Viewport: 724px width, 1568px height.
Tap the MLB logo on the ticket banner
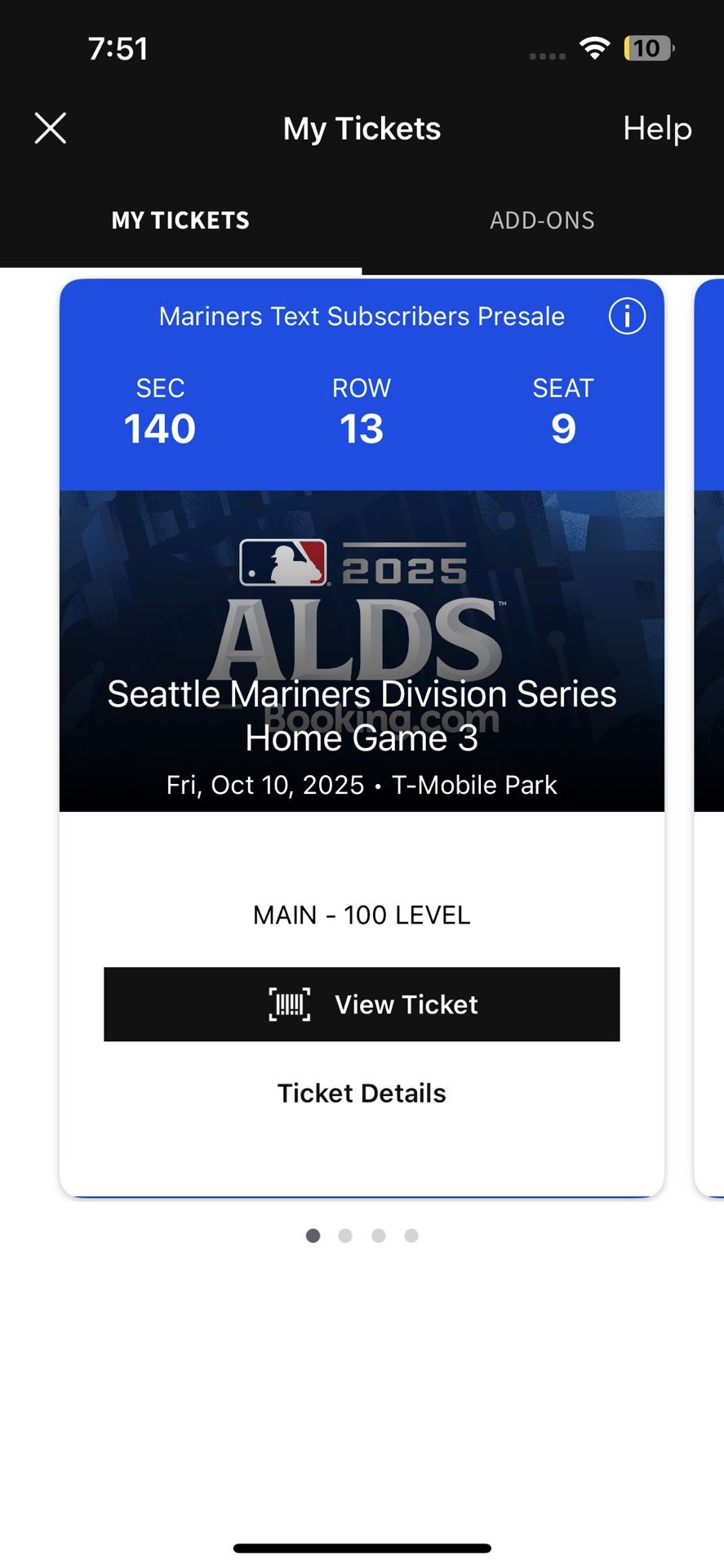282,563
